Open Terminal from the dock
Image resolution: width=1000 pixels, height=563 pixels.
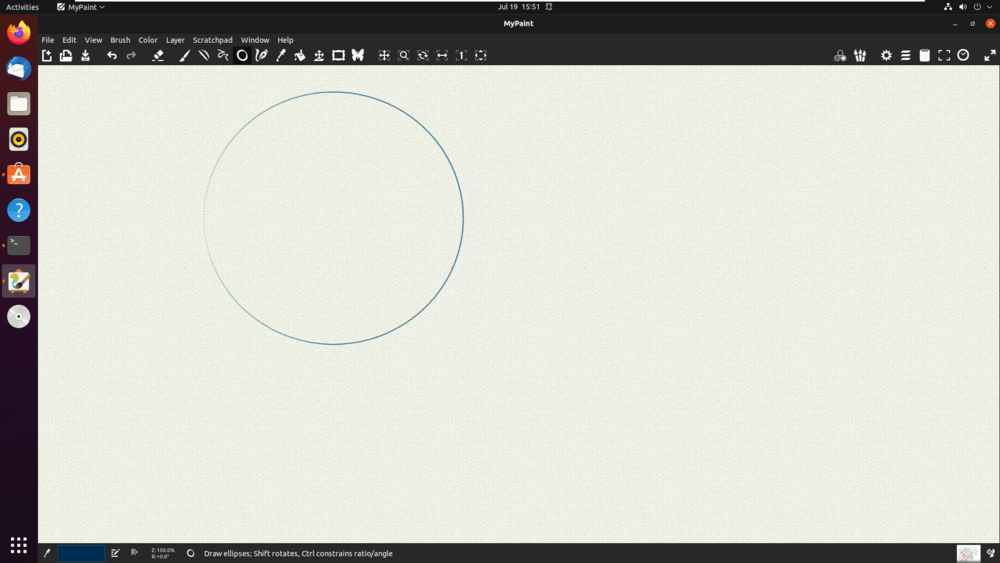pos(18,245)
